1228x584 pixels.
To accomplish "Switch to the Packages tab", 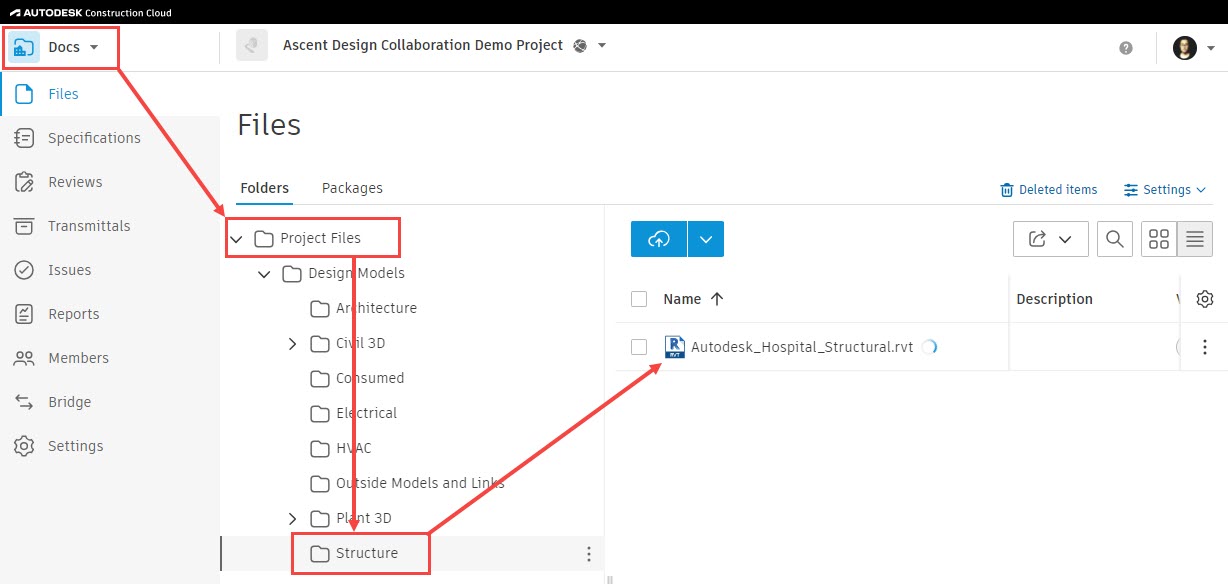I will 352,188.
